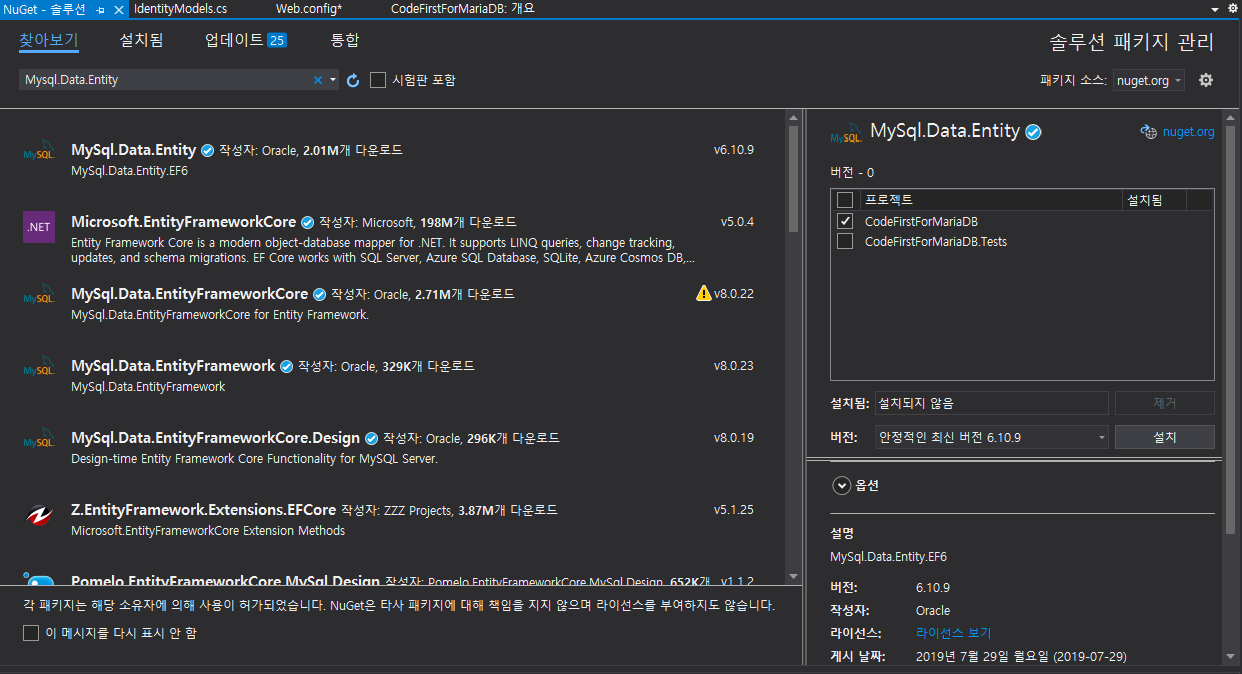Click the globe icon beside nuget.org link
This screenshot has width=1242, height=674.
tap(1148, 132)
